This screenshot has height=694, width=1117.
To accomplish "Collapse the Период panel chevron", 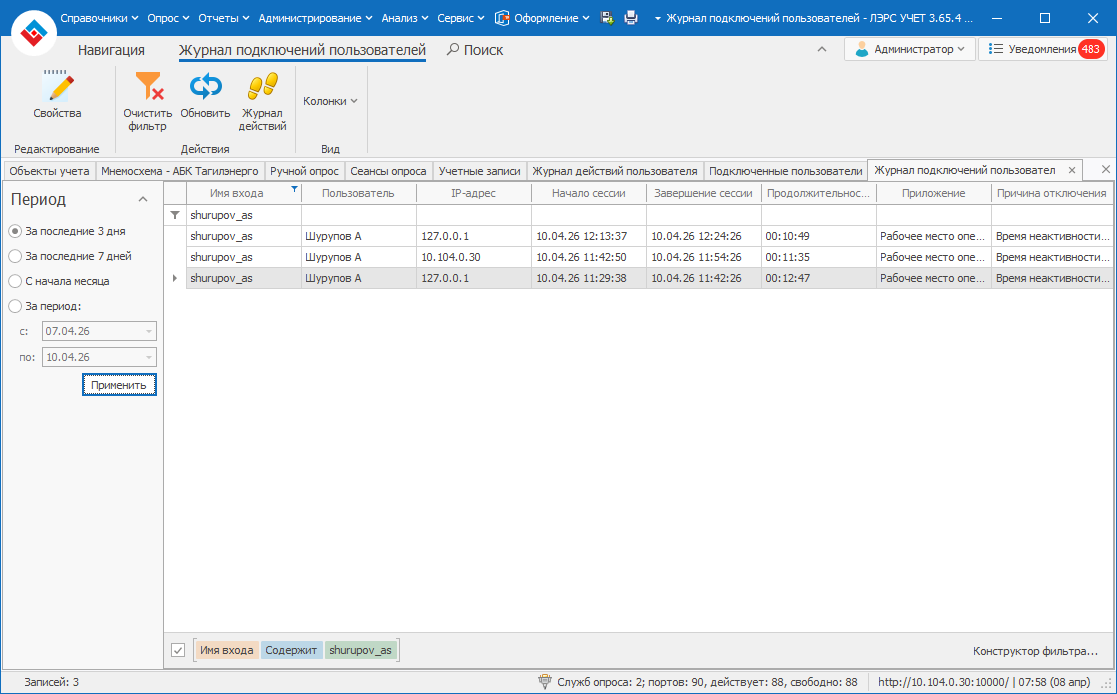I will coord(143,200).
